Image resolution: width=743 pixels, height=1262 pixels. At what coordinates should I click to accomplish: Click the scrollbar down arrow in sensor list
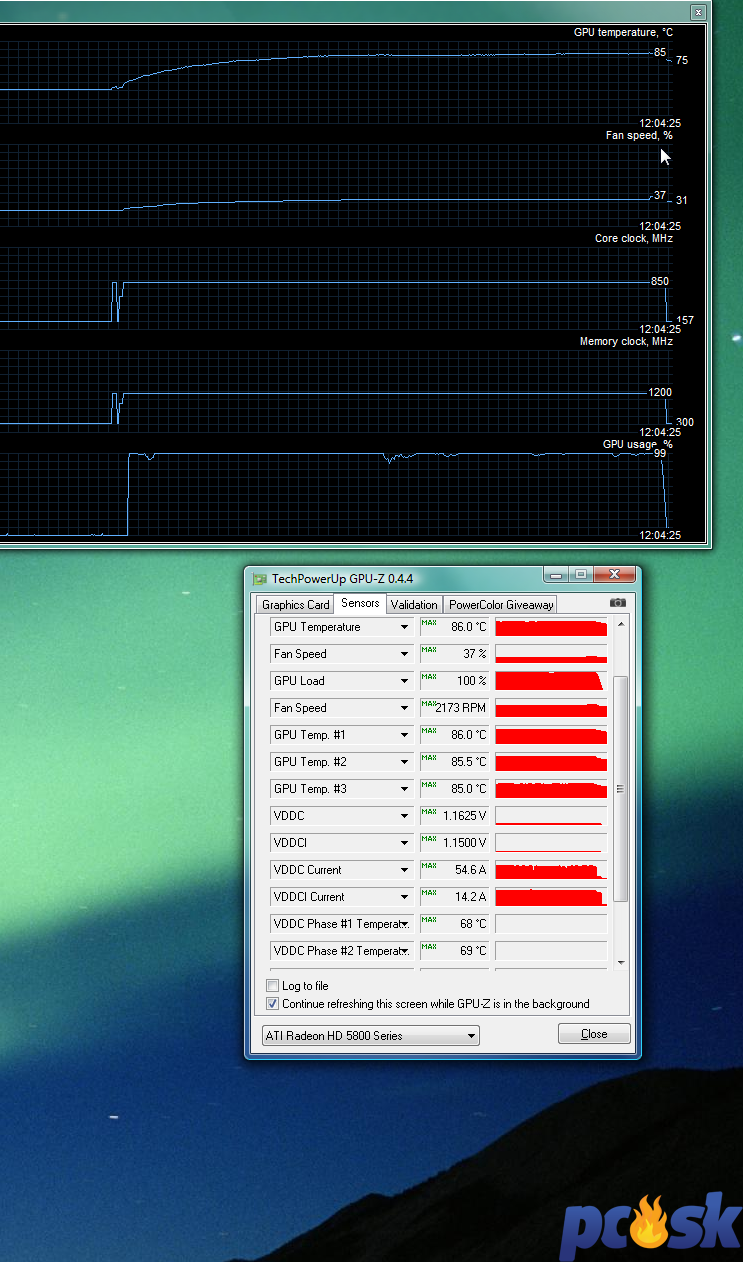tap(621, 962)
